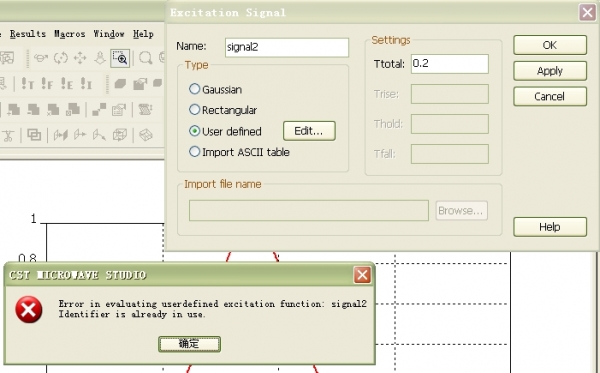Select the pan view four-arrow tool

coord(80,58)
